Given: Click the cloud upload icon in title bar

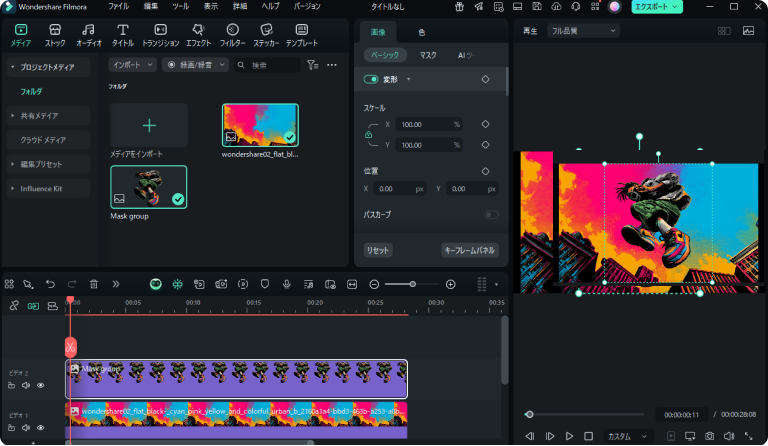Looking at the screenshot, I should [556, 7].
